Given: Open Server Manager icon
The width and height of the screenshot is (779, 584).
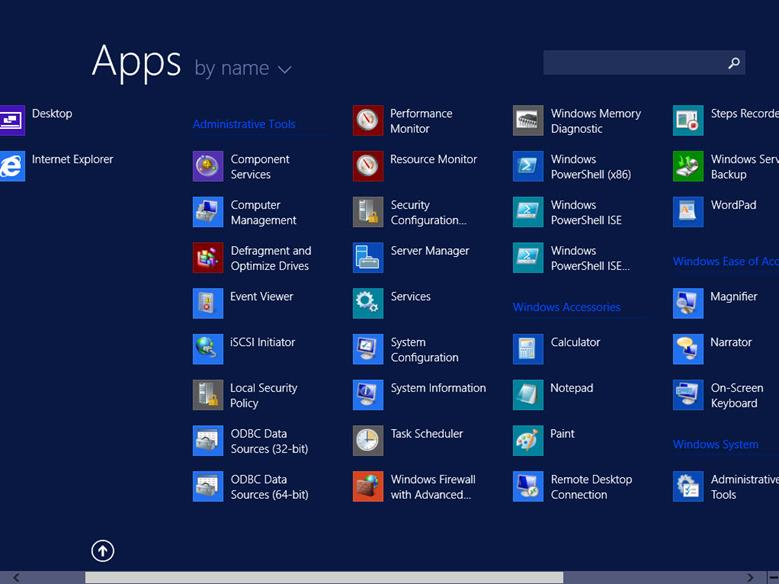Looking at the screenshot, I should tap(368, 257).
